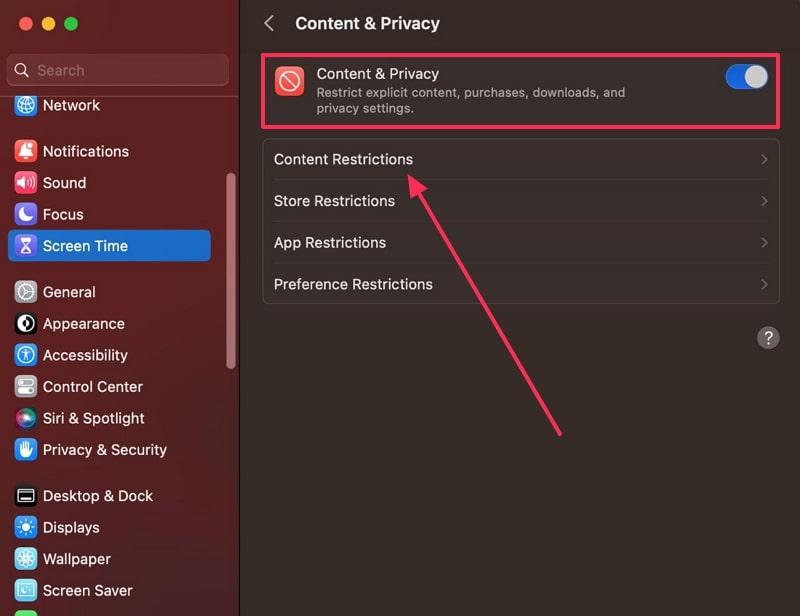800x616 pixels.
Task: Click the sidebar scrollbar
Action: tap(232, 270)
